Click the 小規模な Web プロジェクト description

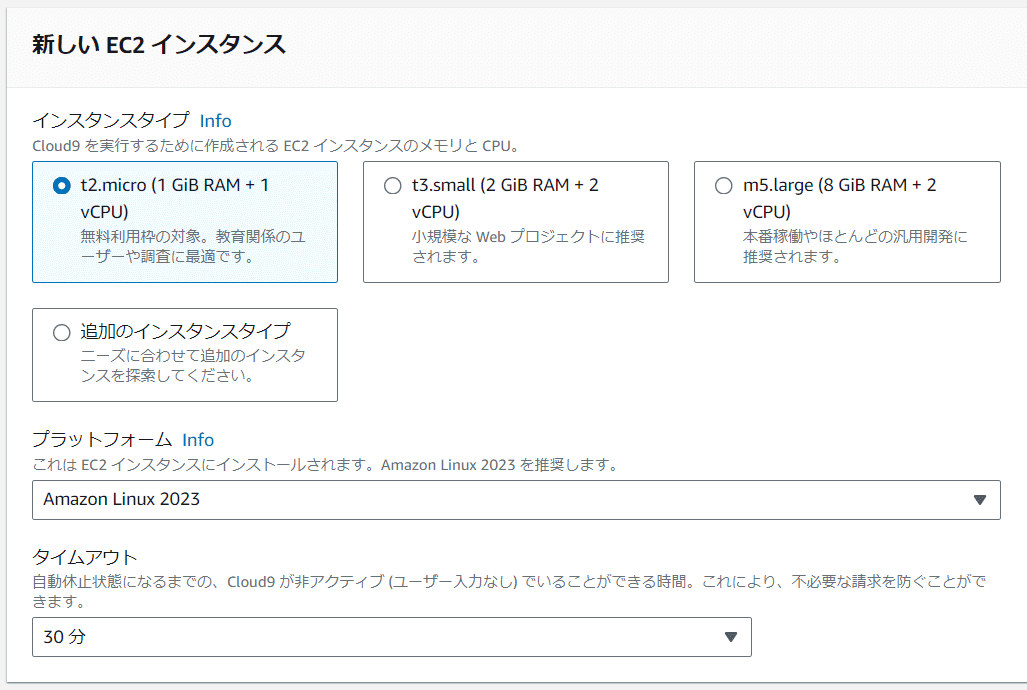(528, 246)
